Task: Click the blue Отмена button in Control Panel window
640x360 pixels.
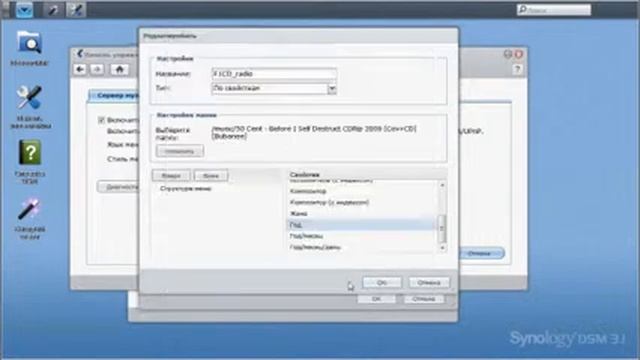Action: tap(481, 253)
